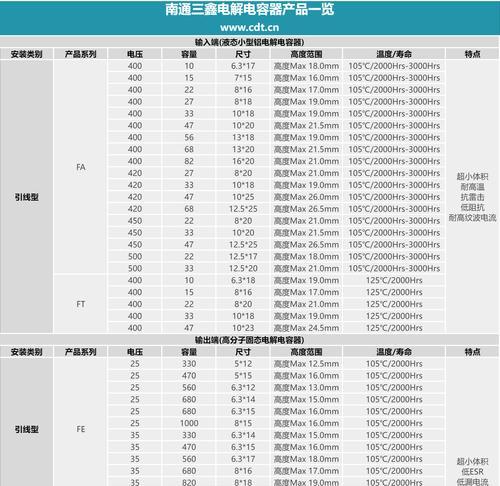
Task: Click the 高度Max 24.5mm cell
Action: tap(306, 328)
